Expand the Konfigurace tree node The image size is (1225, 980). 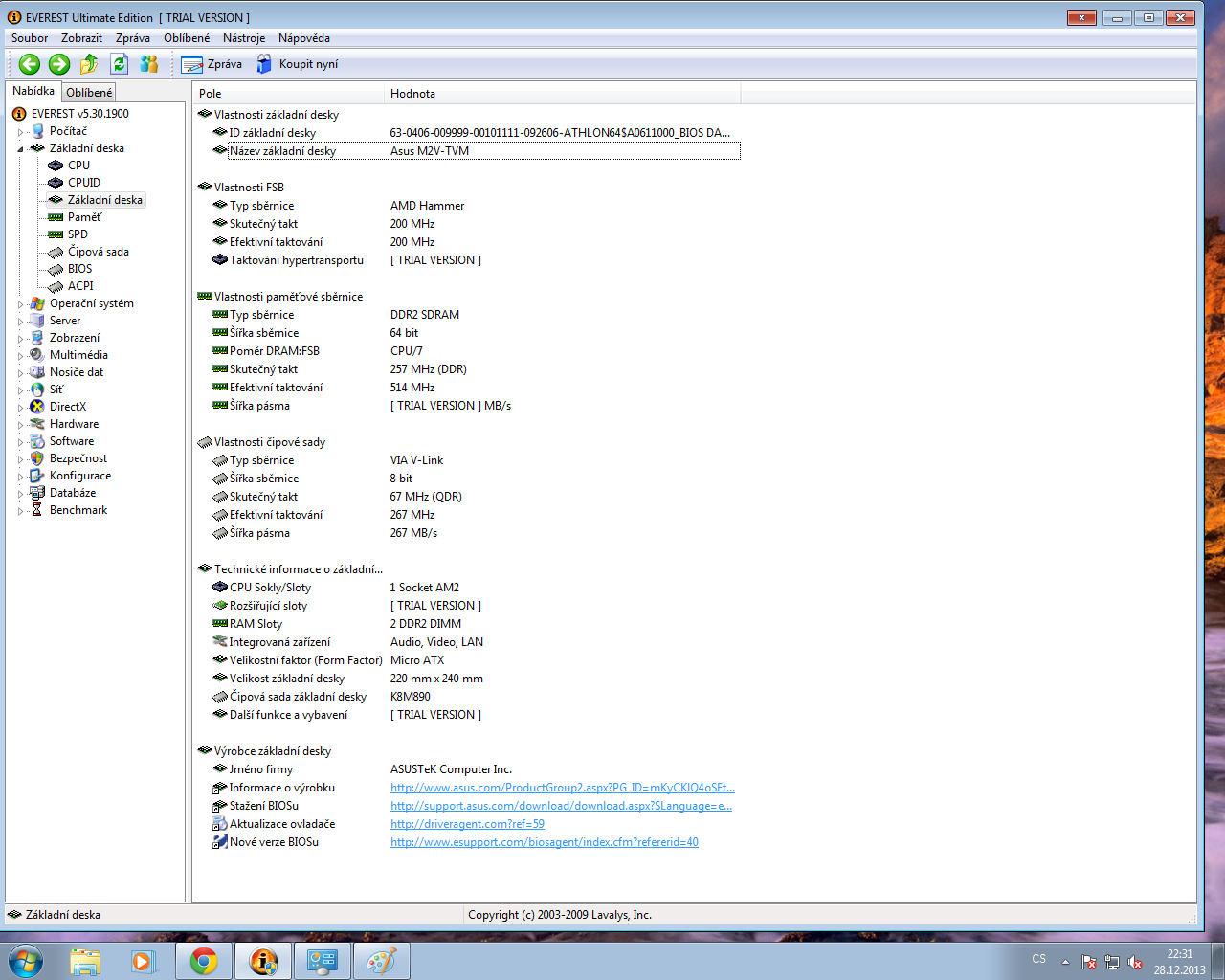[20, 477]
